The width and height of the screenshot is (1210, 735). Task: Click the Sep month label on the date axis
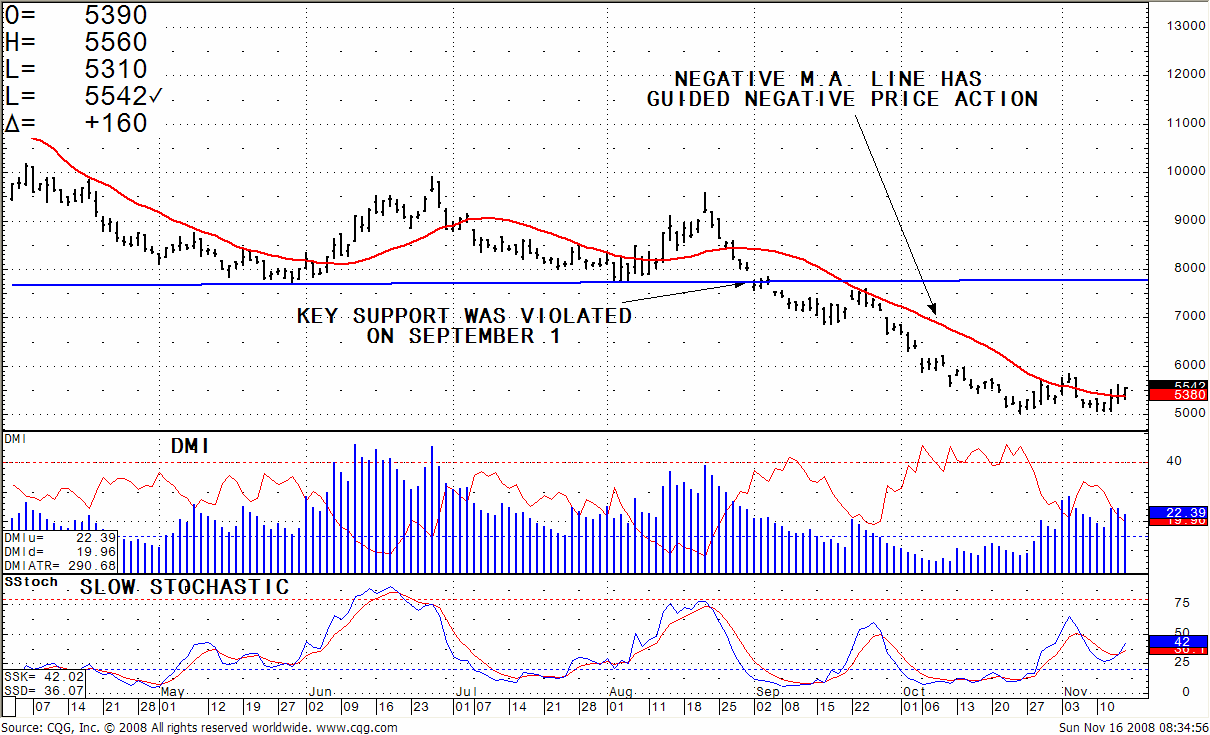pos(768,691)
